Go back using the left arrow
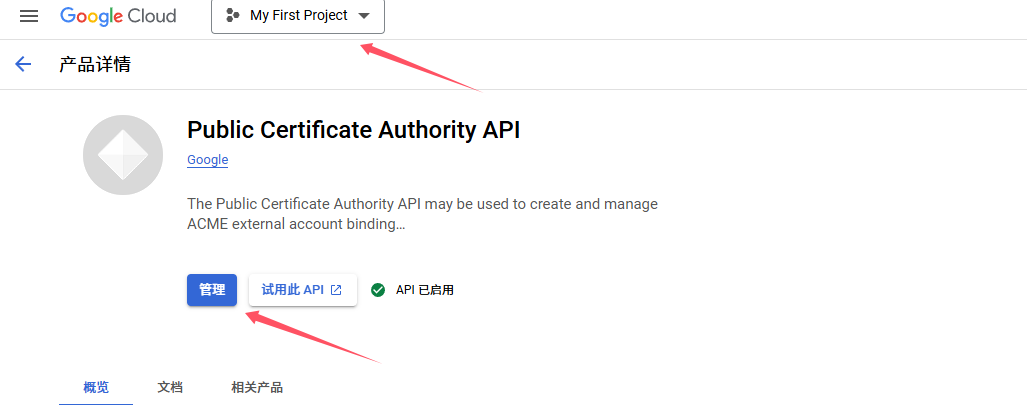 point(23,65)
